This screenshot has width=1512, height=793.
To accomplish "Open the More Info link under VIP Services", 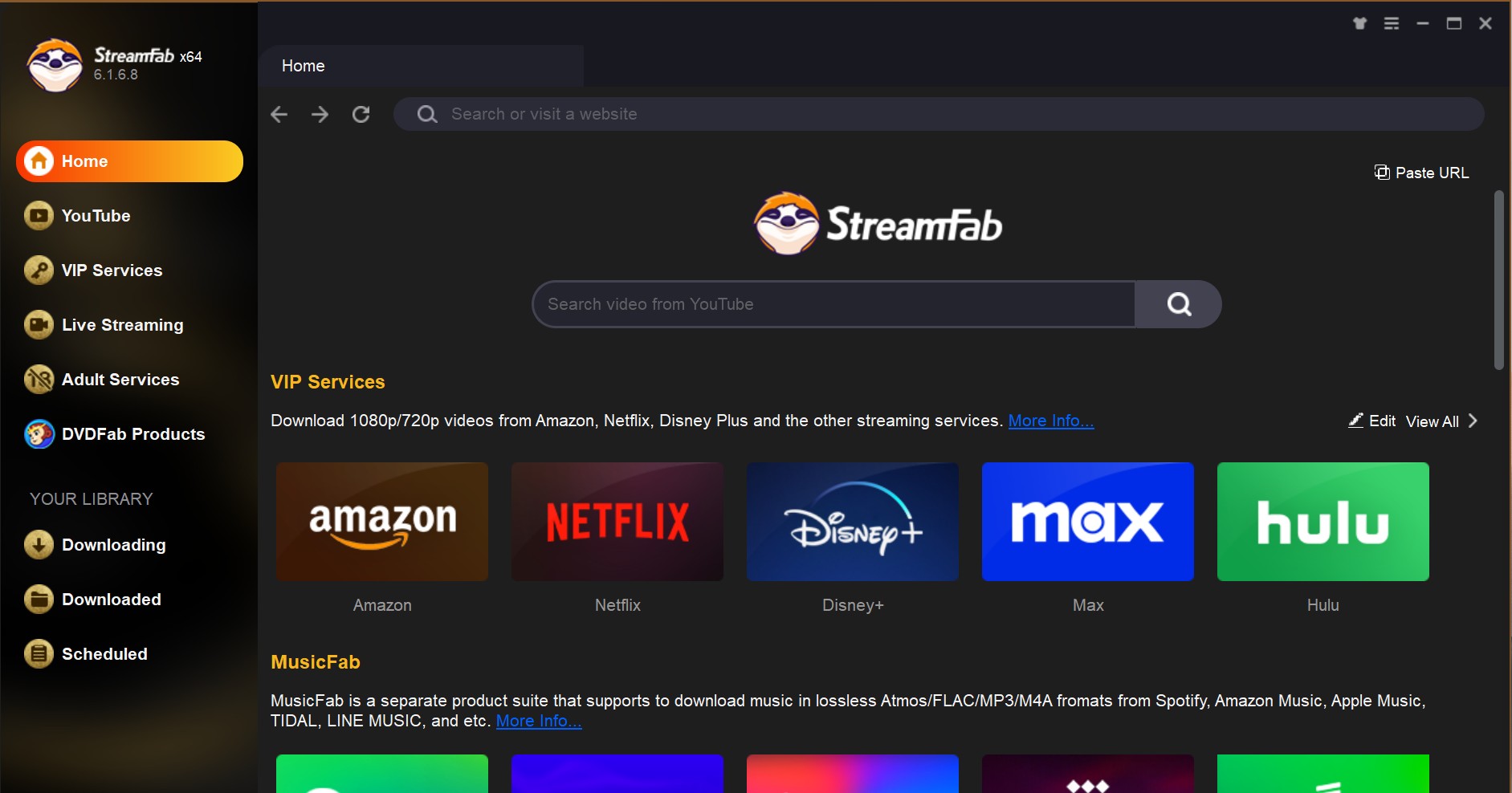I will [x=1050, y=421].
